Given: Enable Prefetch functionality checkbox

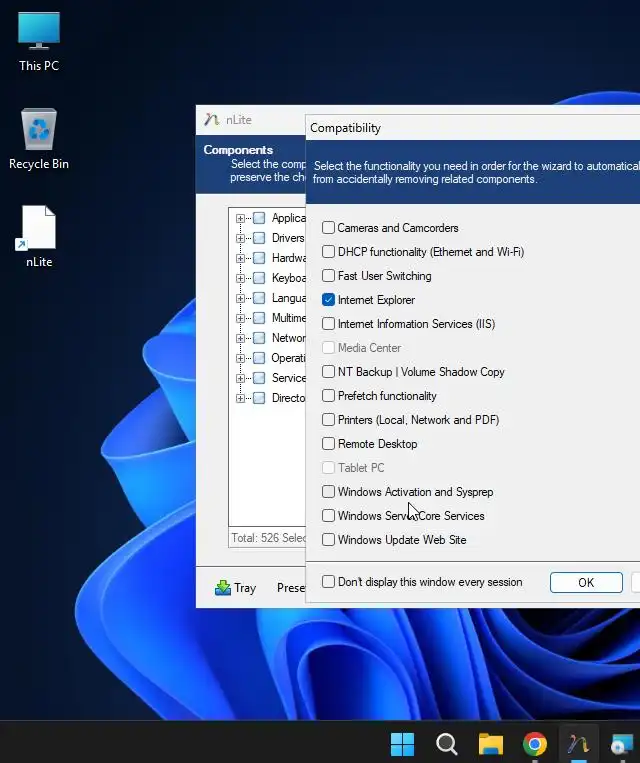Looking at the screenshot, I should click(329, 396).
